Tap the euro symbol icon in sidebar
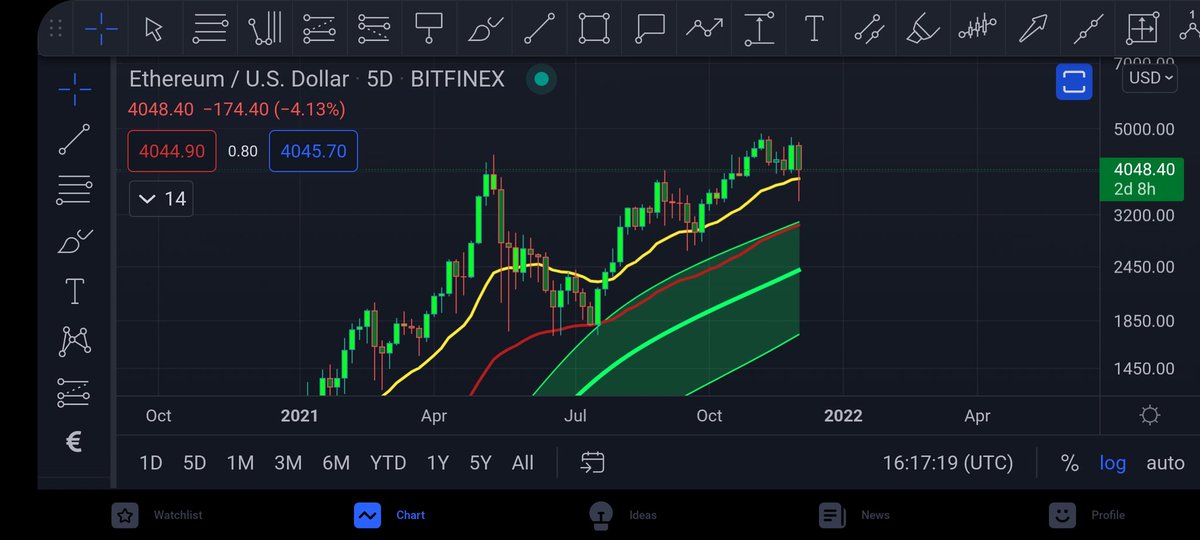The width and height of the screenshot is (1200, 540). tap(74, 442)
